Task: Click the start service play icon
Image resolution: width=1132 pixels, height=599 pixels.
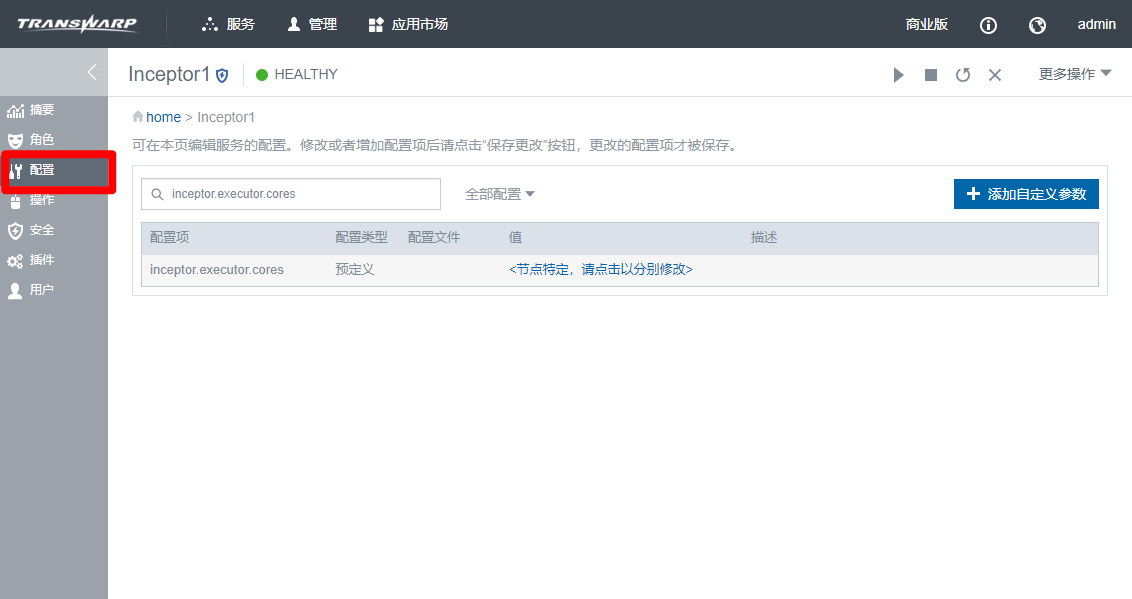Action: [x=898, y=75]
